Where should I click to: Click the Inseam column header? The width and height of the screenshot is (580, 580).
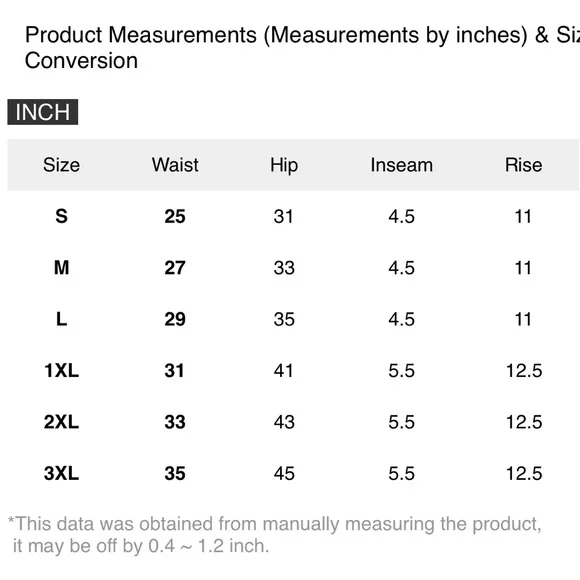pos(402,165)
